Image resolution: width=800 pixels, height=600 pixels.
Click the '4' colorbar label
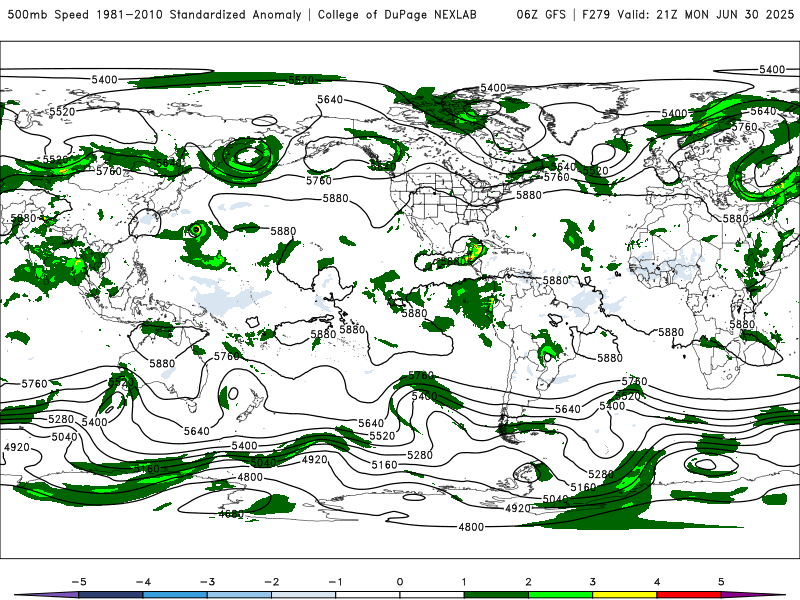click(657, 582)
